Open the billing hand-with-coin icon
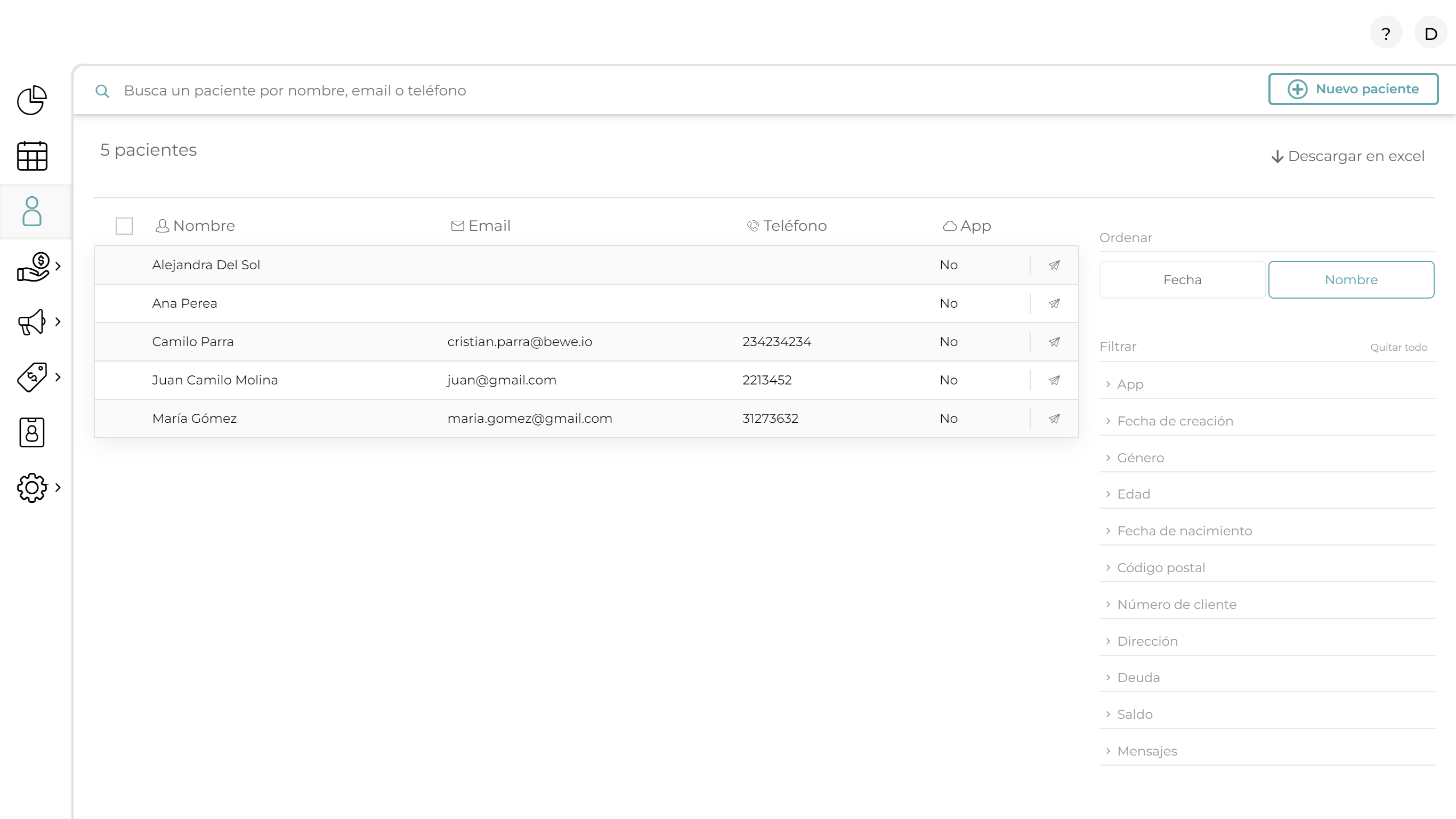 (x=34, y=267)
